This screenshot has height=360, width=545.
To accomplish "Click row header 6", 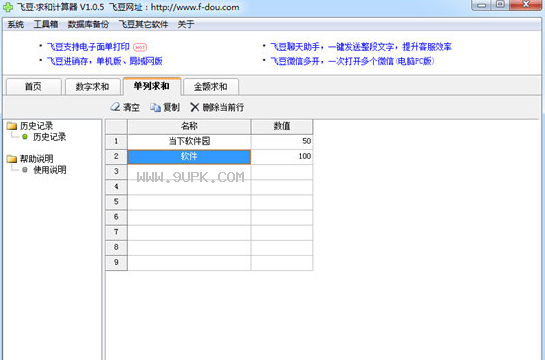I will (x=116, y=217).
